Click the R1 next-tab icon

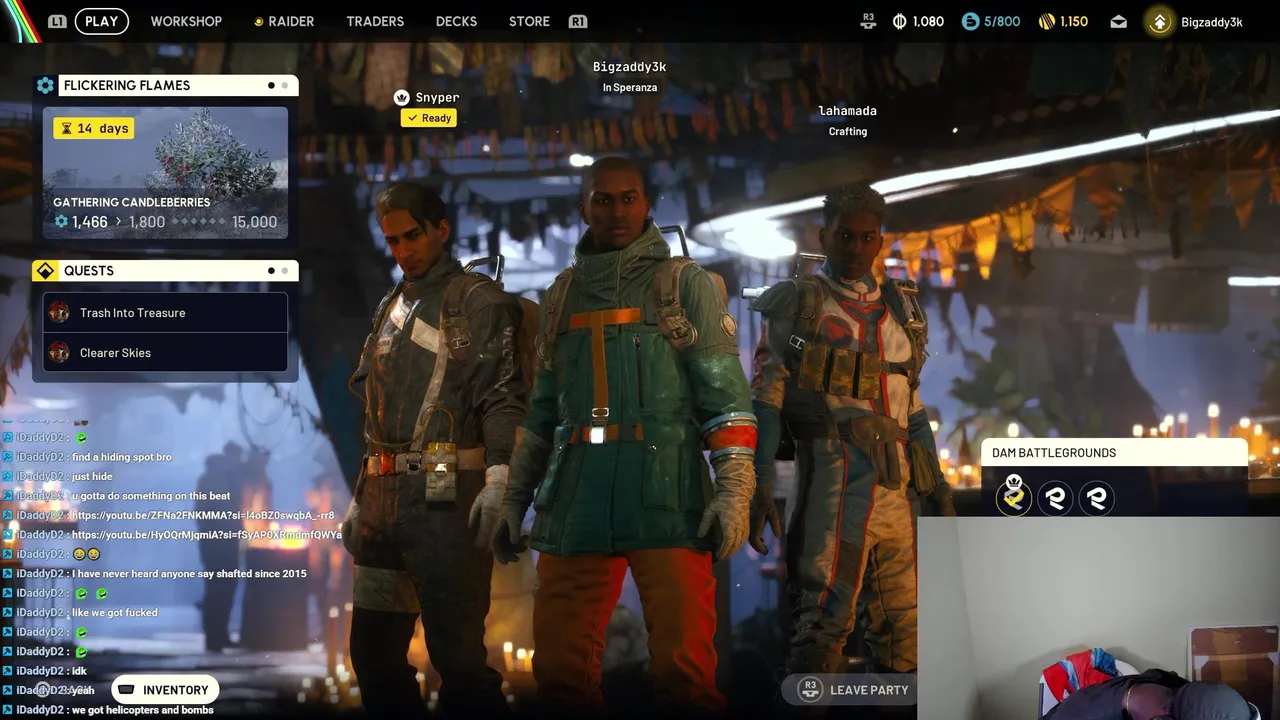pos(578,21)
